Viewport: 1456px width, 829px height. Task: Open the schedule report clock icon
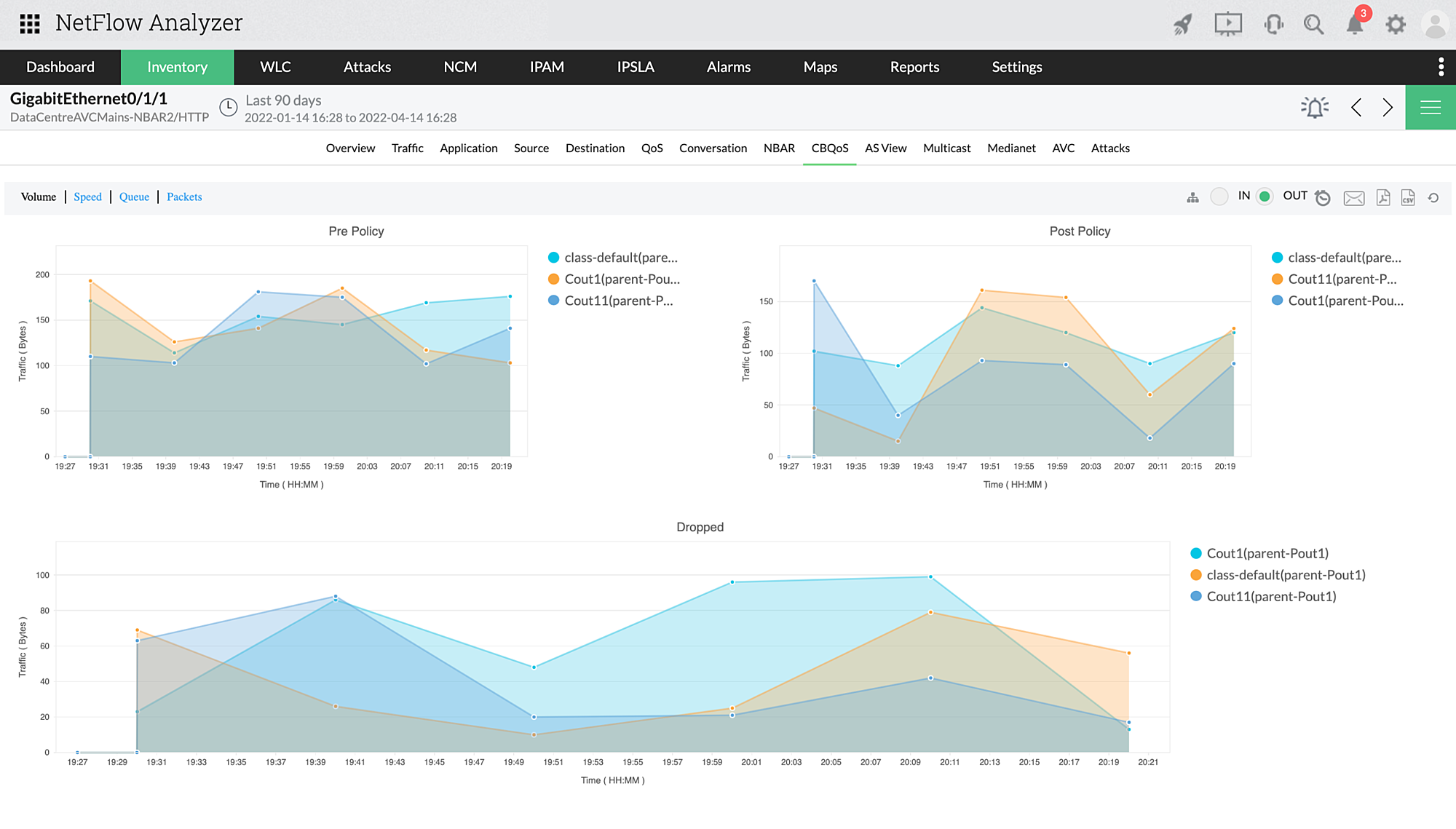pos(1323,198)
